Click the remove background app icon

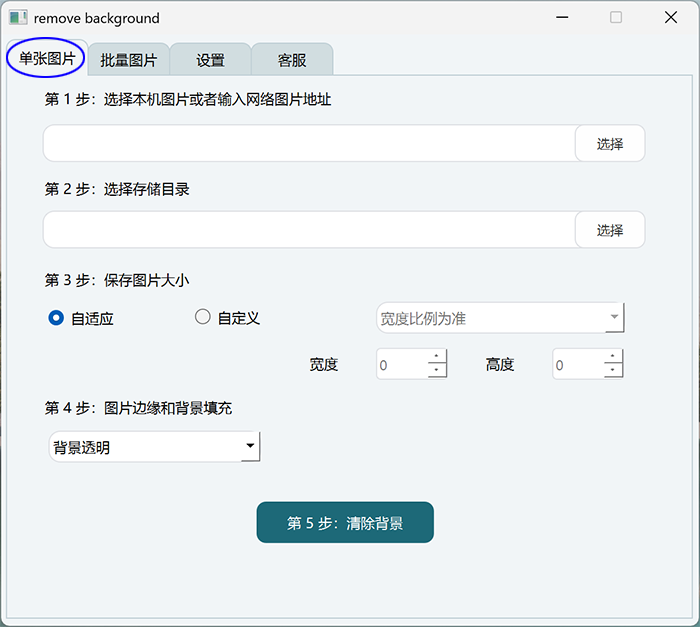(x=18, y=18)
